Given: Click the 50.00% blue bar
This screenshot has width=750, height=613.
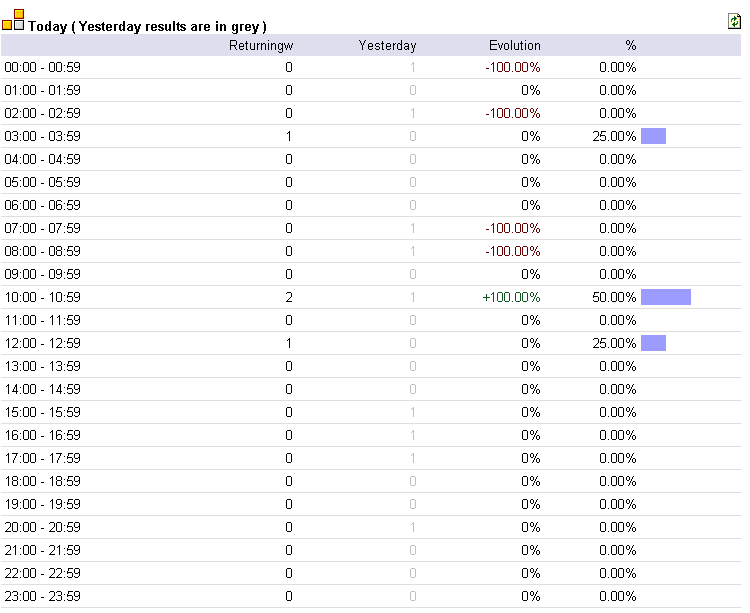Looking at the screenshot, I should [x=666, y=297].
